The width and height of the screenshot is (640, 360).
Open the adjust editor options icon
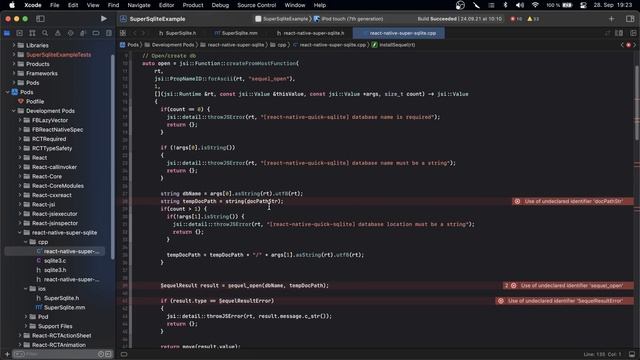tap(619, 33)
